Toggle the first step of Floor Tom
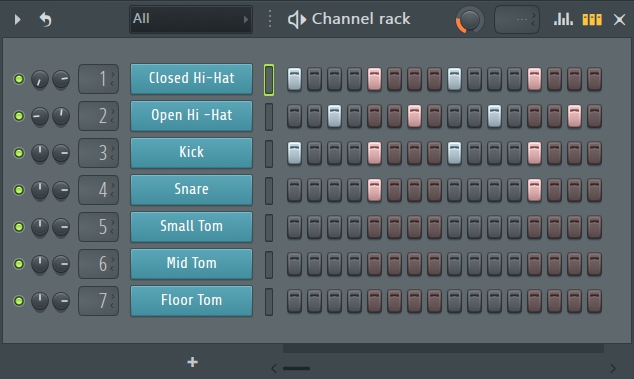The height and width of the screenshot is (379, 634). pyautogui.click(x=294, y=301)
